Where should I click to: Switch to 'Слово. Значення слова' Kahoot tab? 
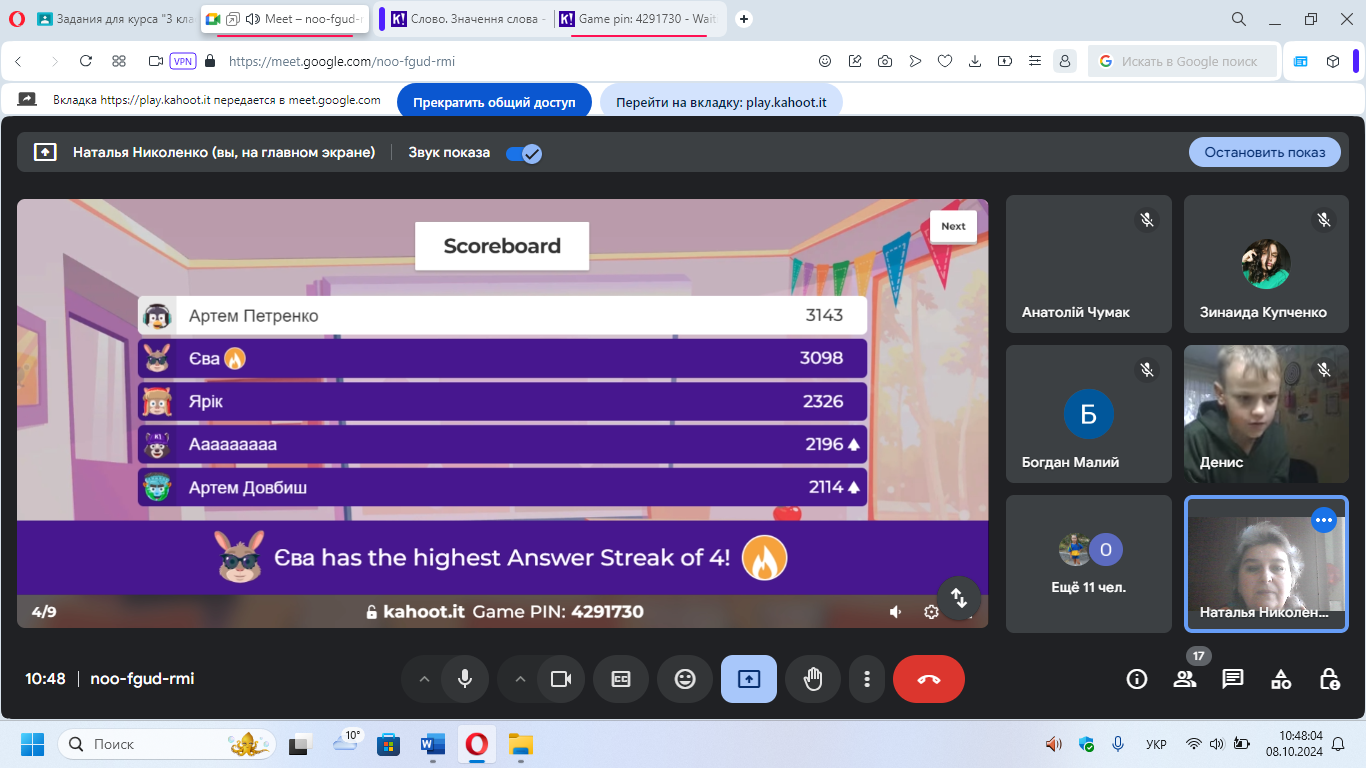tap(470, 19)
